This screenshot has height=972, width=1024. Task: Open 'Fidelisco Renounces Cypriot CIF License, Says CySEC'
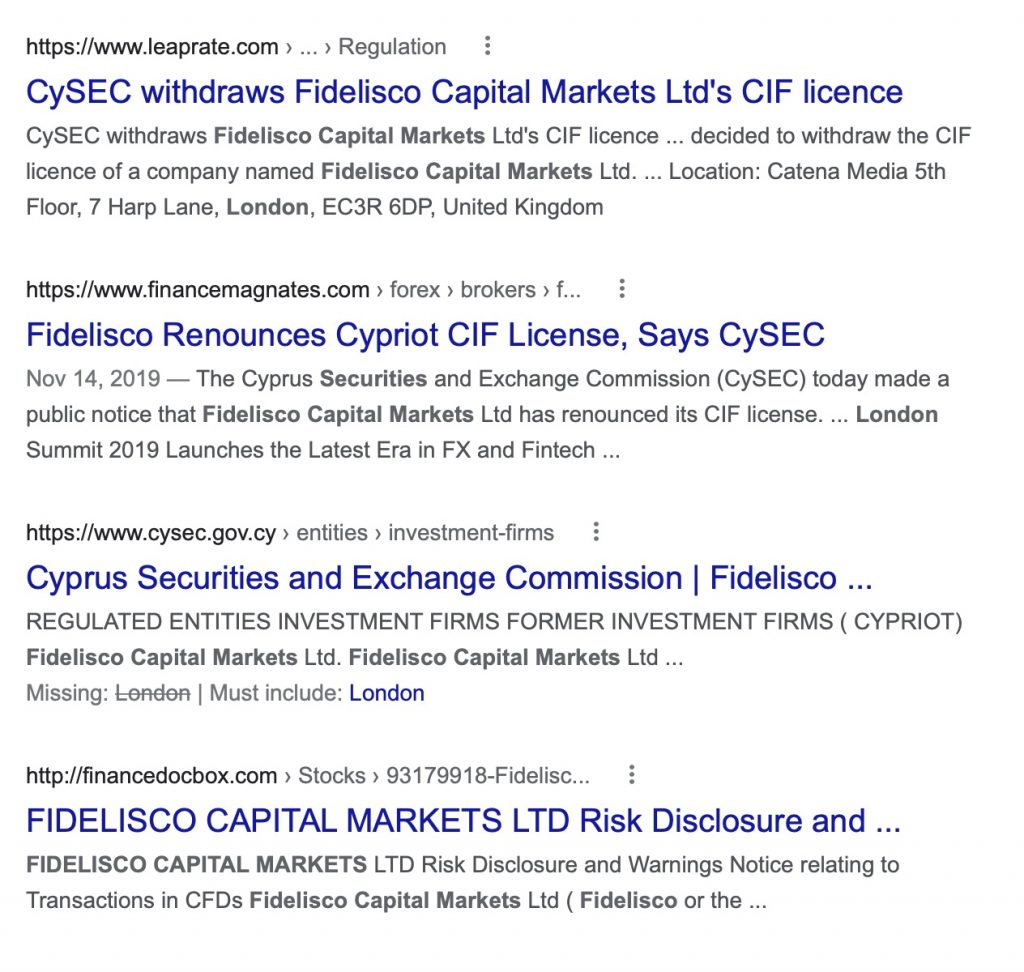[425, 335]
